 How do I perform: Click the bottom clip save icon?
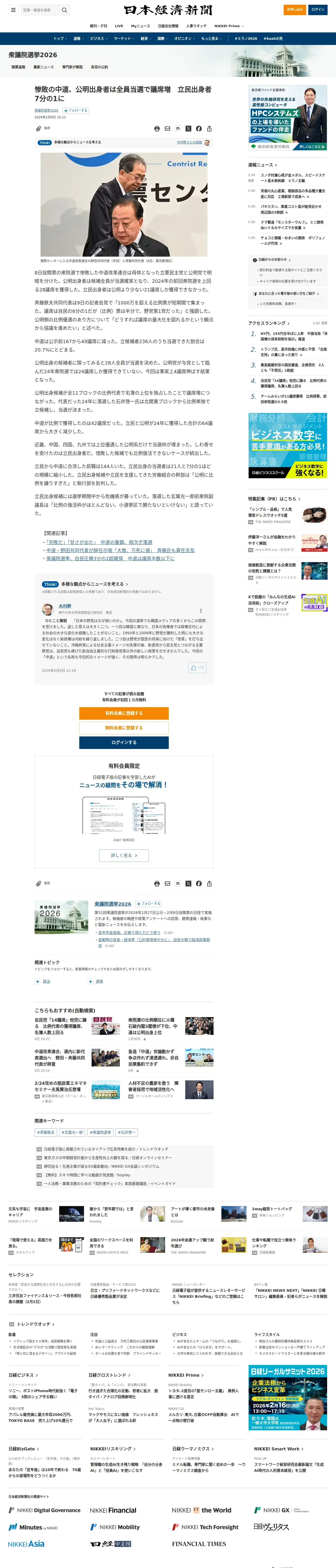tap(38, 883)
